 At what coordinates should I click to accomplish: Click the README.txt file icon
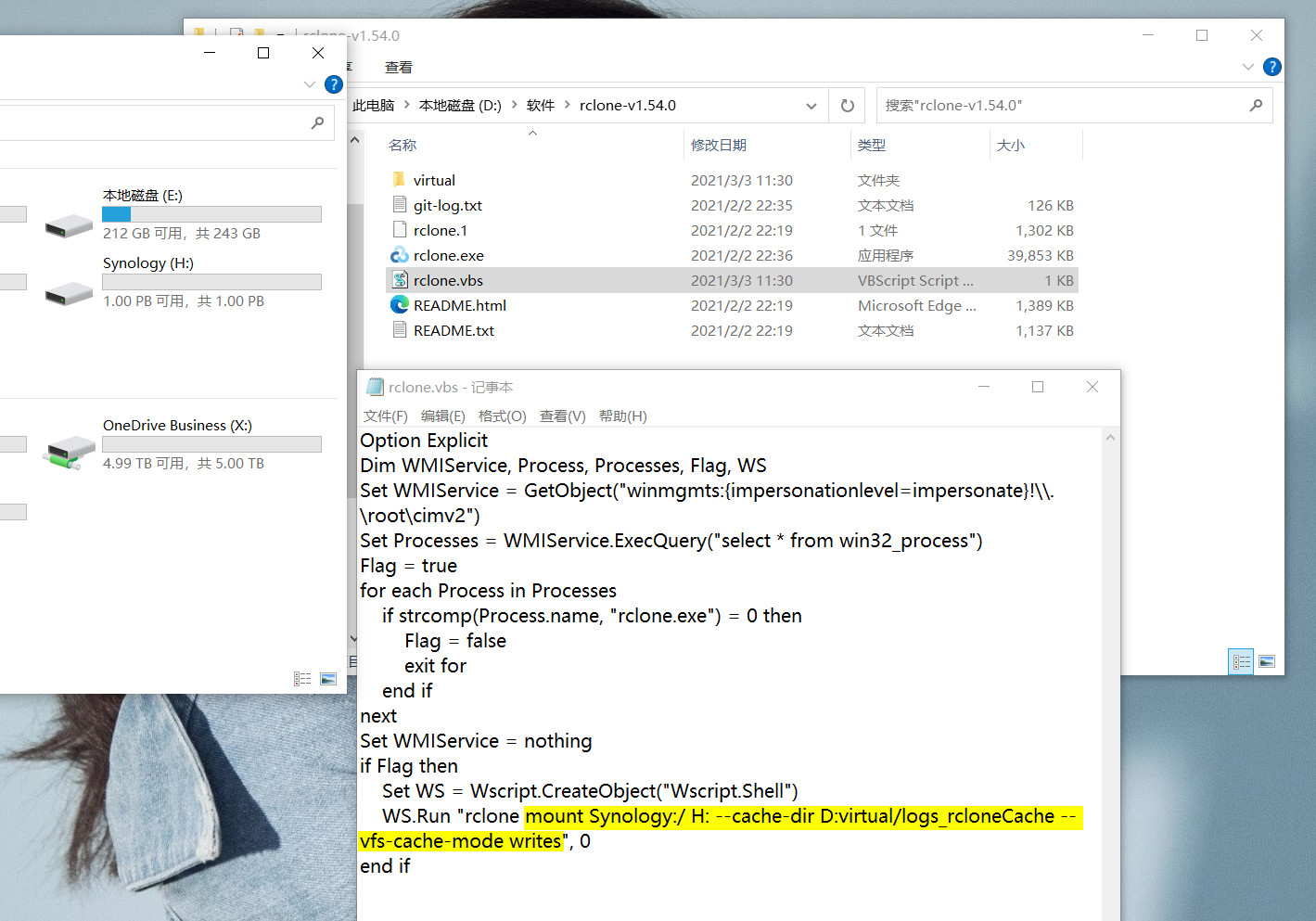pos(400,330)
